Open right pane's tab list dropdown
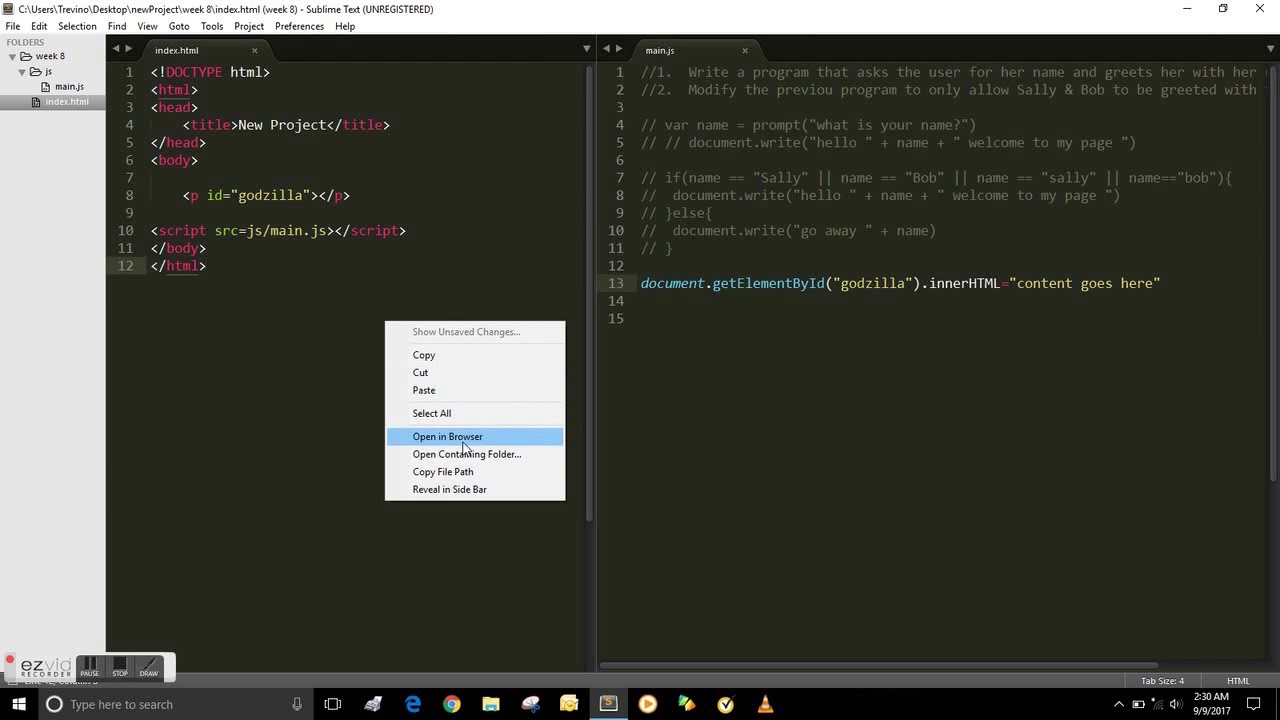Image resolution: width=1280 pixels, height=720 pixels. pos(1271,49)
